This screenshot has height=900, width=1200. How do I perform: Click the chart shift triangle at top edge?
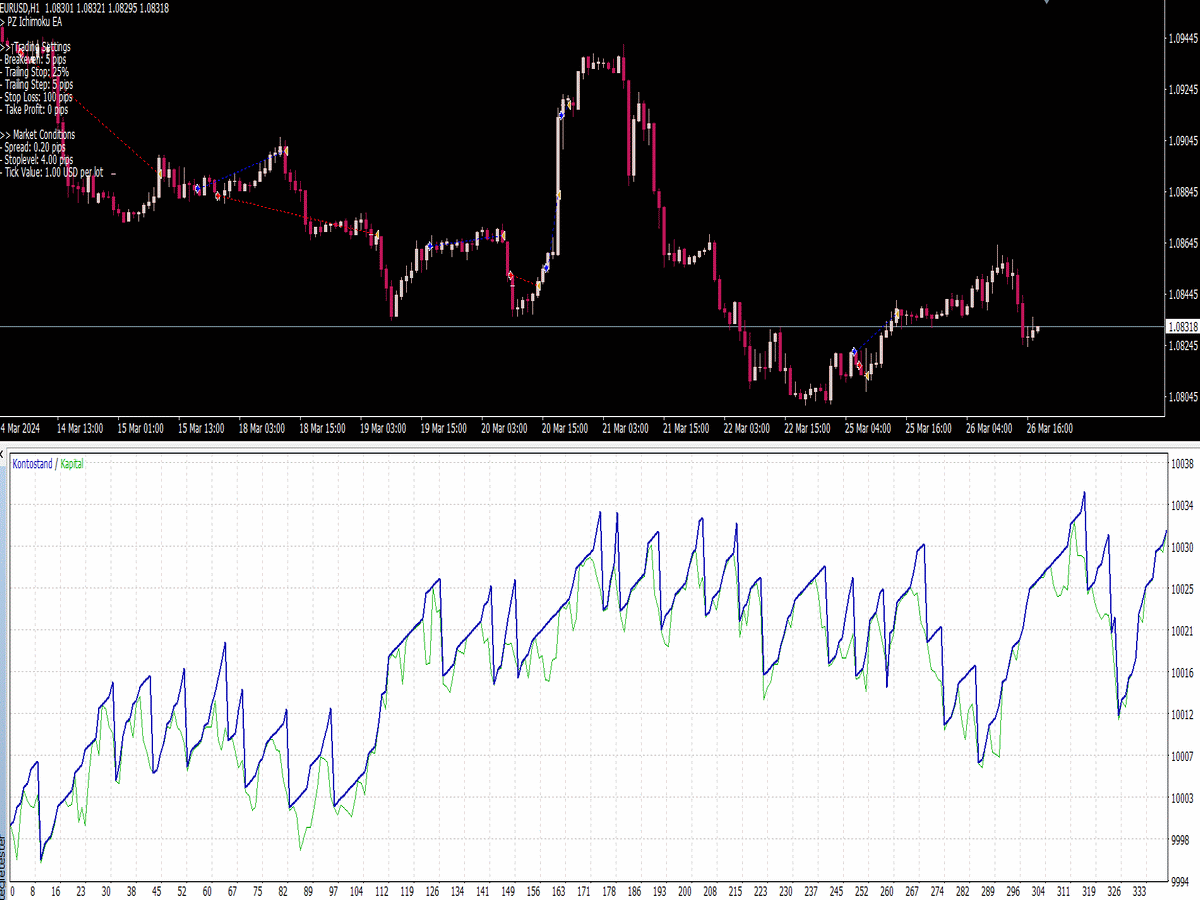point(1048,3)
